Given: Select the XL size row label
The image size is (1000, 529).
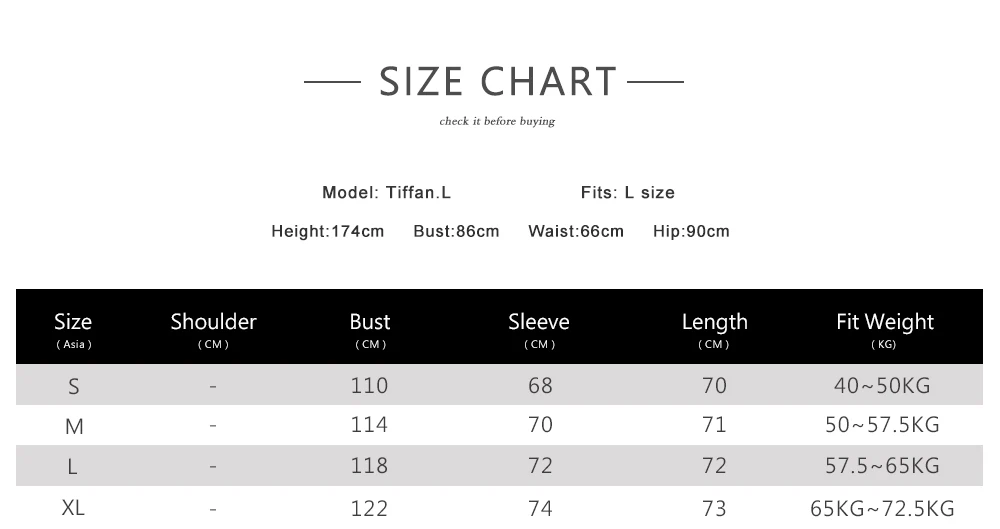Looking at the screenshot, I should 73,508.
